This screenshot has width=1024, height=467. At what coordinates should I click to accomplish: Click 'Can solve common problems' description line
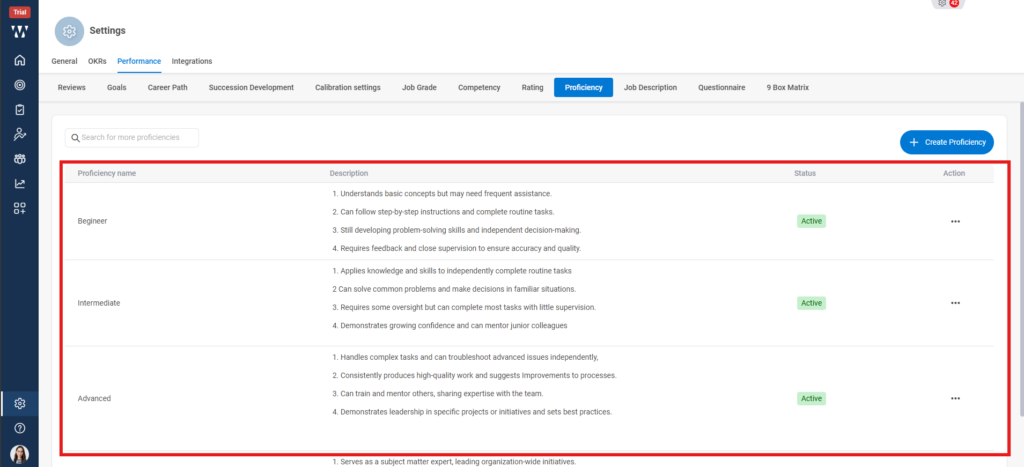454,289
